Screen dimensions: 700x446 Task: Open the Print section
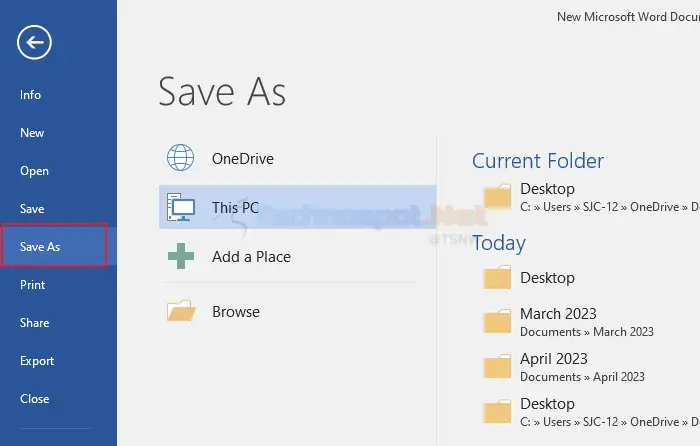[x=32, y=285]
